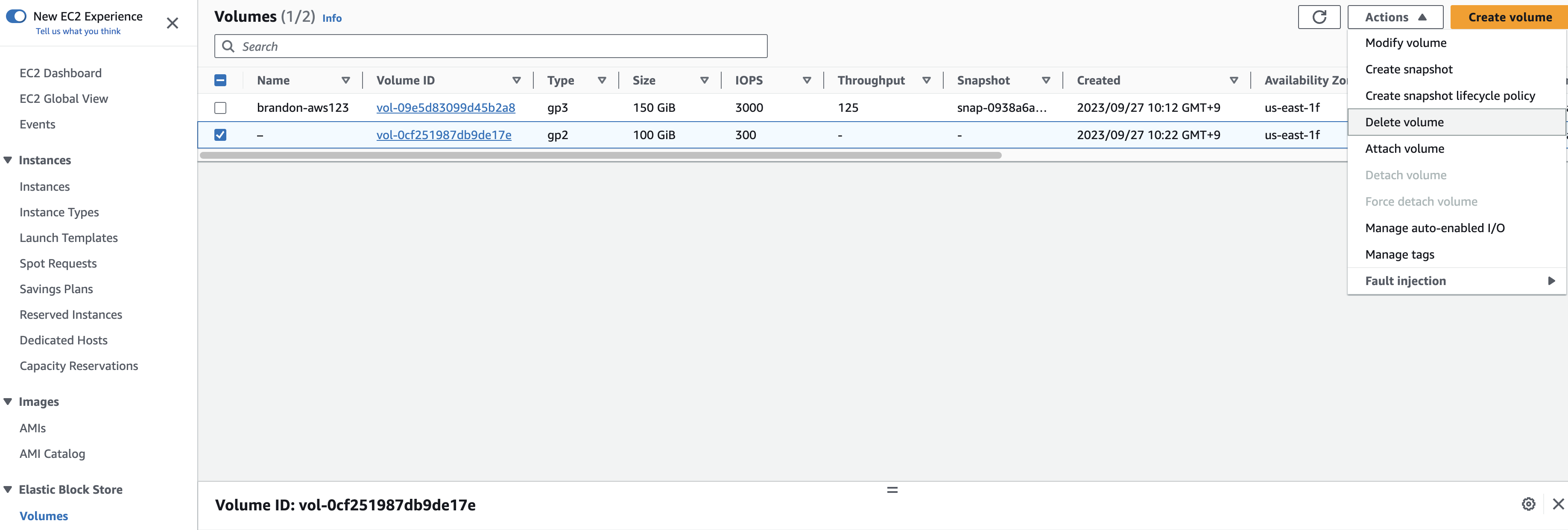
Task: Collapse the Actions dropdown menu
Action: pyautogui.click(x=1395, y=17)
